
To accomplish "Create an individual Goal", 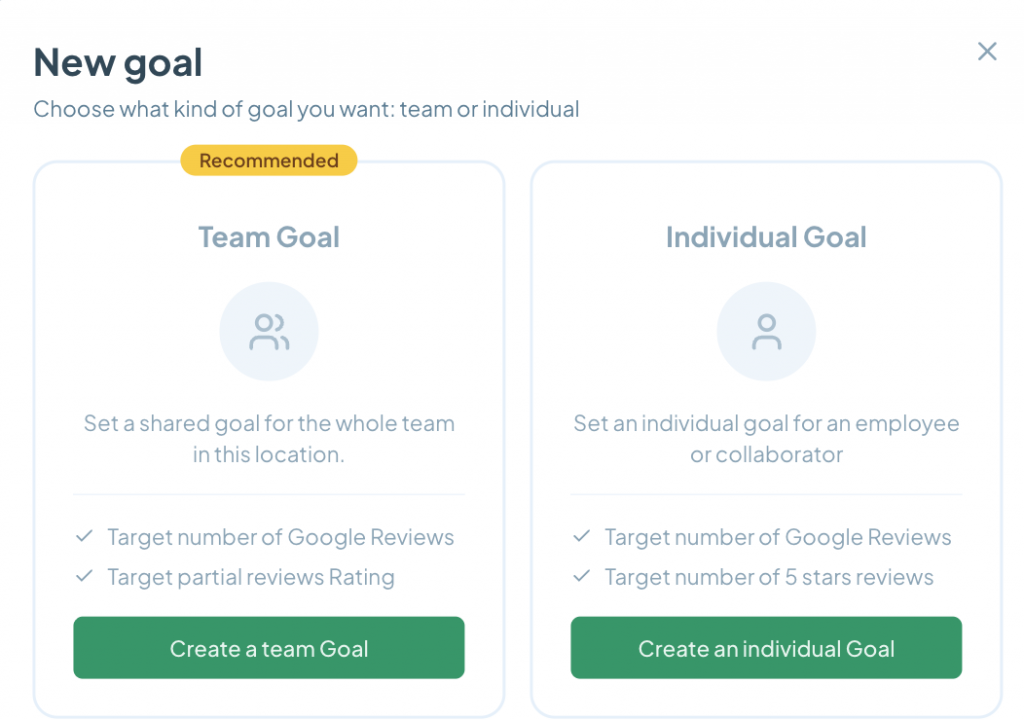I will click(766, 647).
